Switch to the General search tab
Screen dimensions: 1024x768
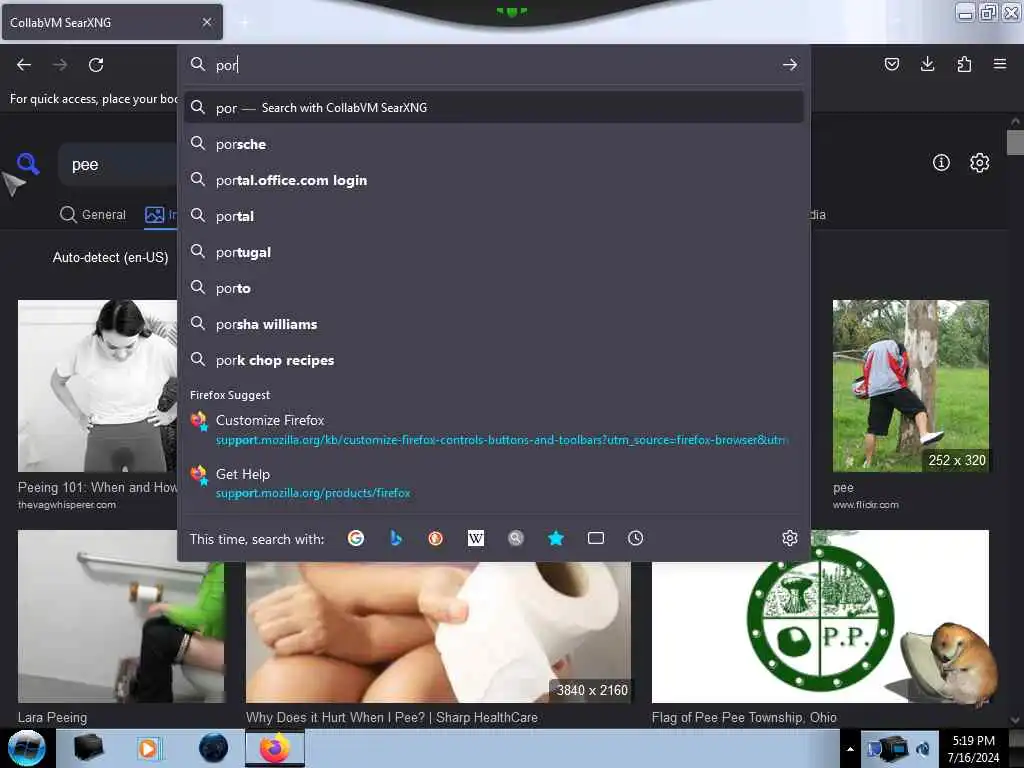point(92,214)
